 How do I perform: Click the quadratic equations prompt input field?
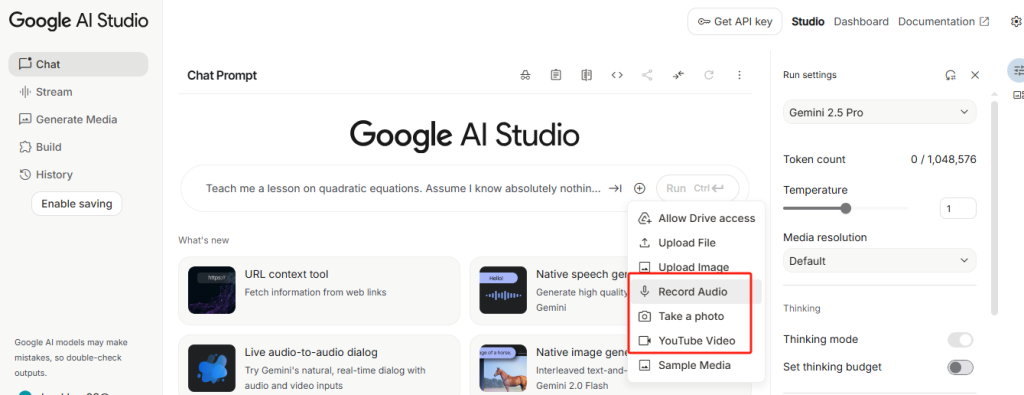[403, 188]
